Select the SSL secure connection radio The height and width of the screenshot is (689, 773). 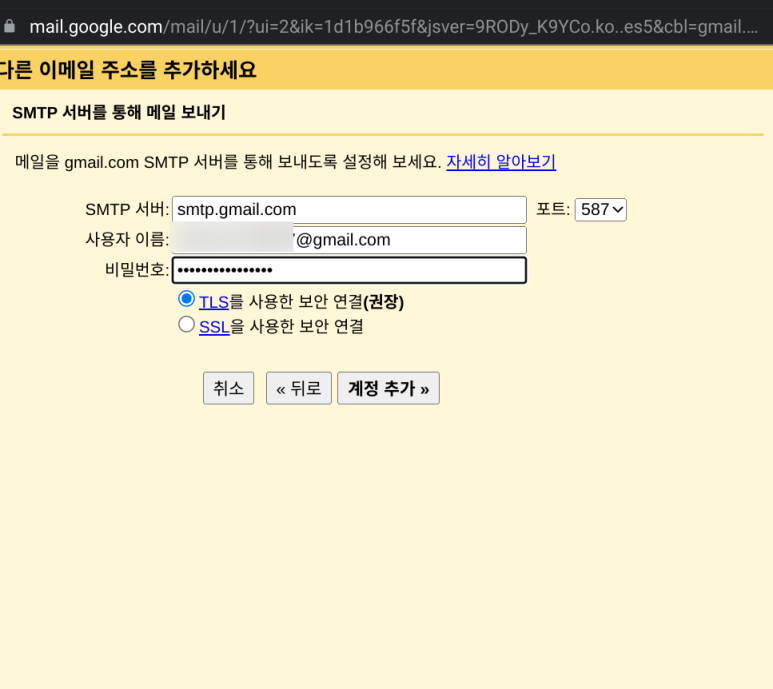186,324
